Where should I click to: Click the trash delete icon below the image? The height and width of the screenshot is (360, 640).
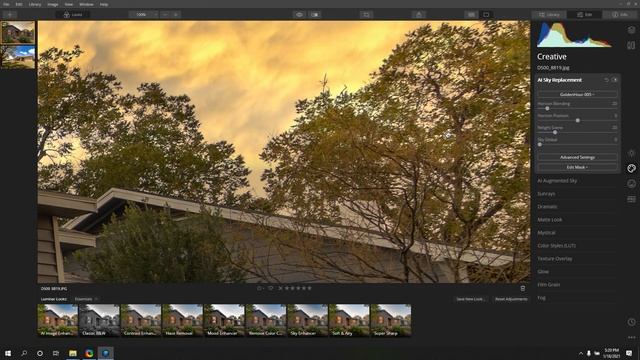(x=523, y=289)
